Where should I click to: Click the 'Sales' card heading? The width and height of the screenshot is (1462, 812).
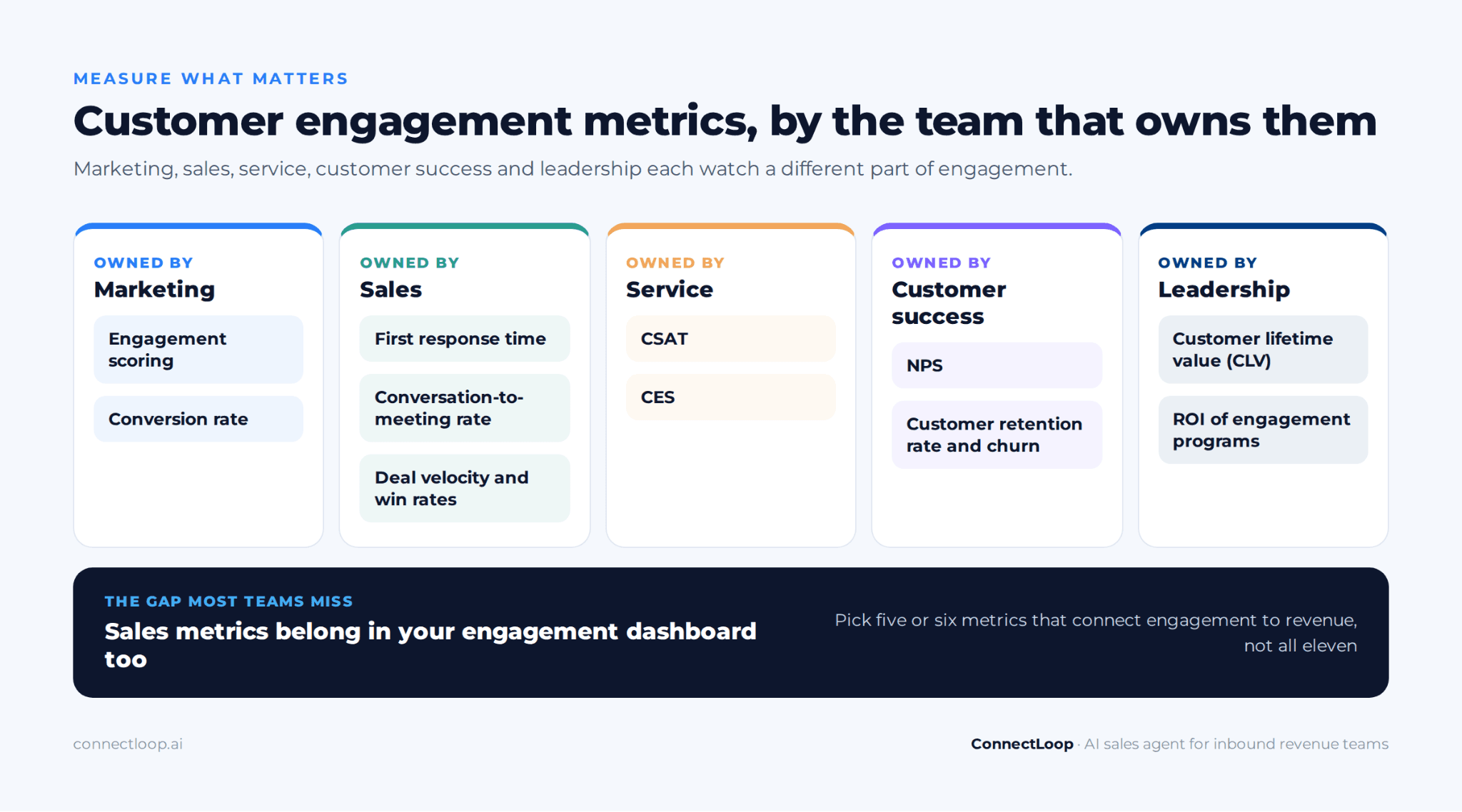(390, 290)
